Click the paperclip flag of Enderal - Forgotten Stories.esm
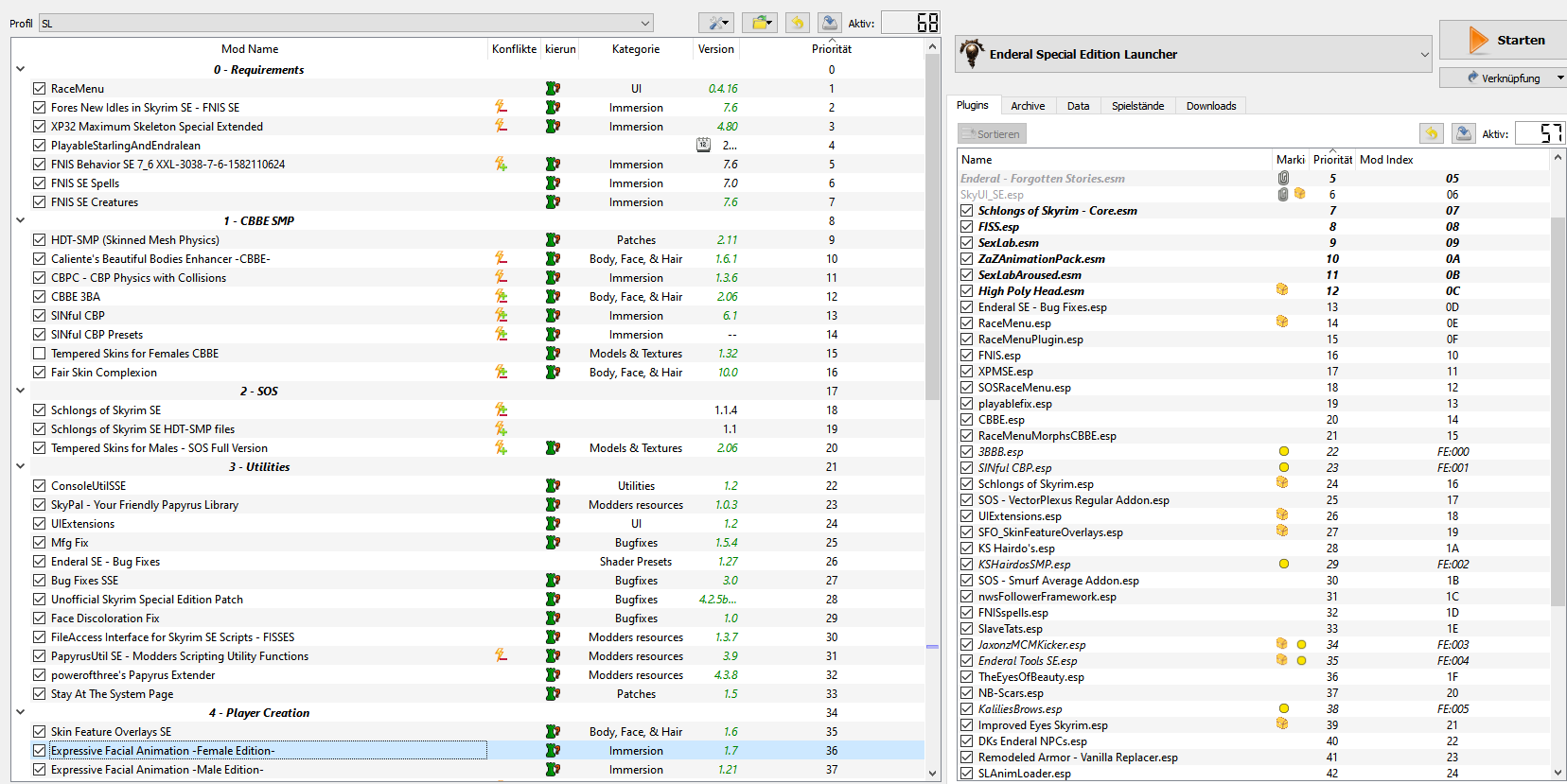This screenshot has height=784, width=1567. click(x=1283, y=178)
